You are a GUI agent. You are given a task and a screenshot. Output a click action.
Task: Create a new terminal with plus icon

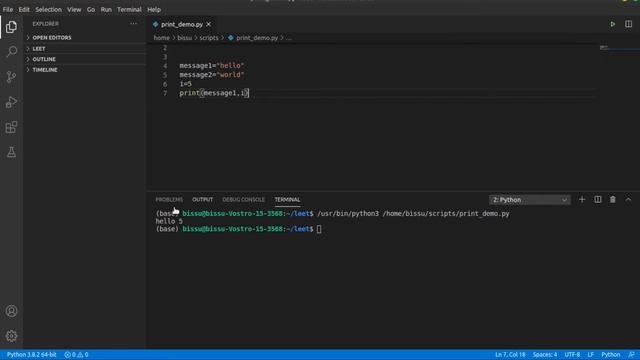[582, 200]
